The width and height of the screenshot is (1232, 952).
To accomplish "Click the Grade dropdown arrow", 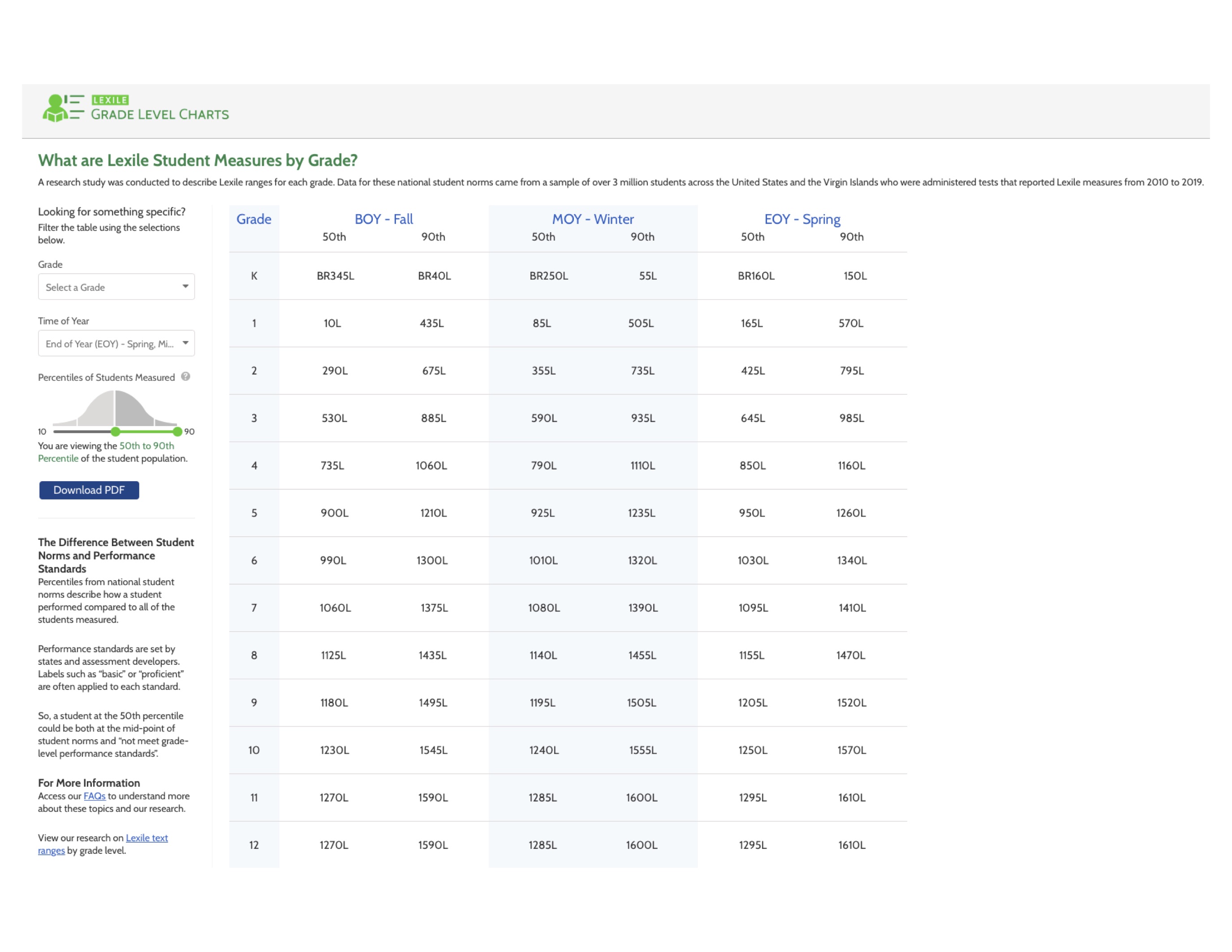I will point(185,287).
